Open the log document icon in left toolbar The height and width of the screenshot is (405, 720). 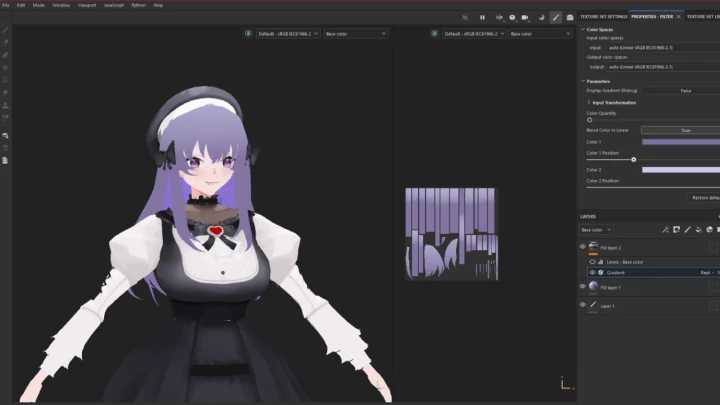pos(6,160)
